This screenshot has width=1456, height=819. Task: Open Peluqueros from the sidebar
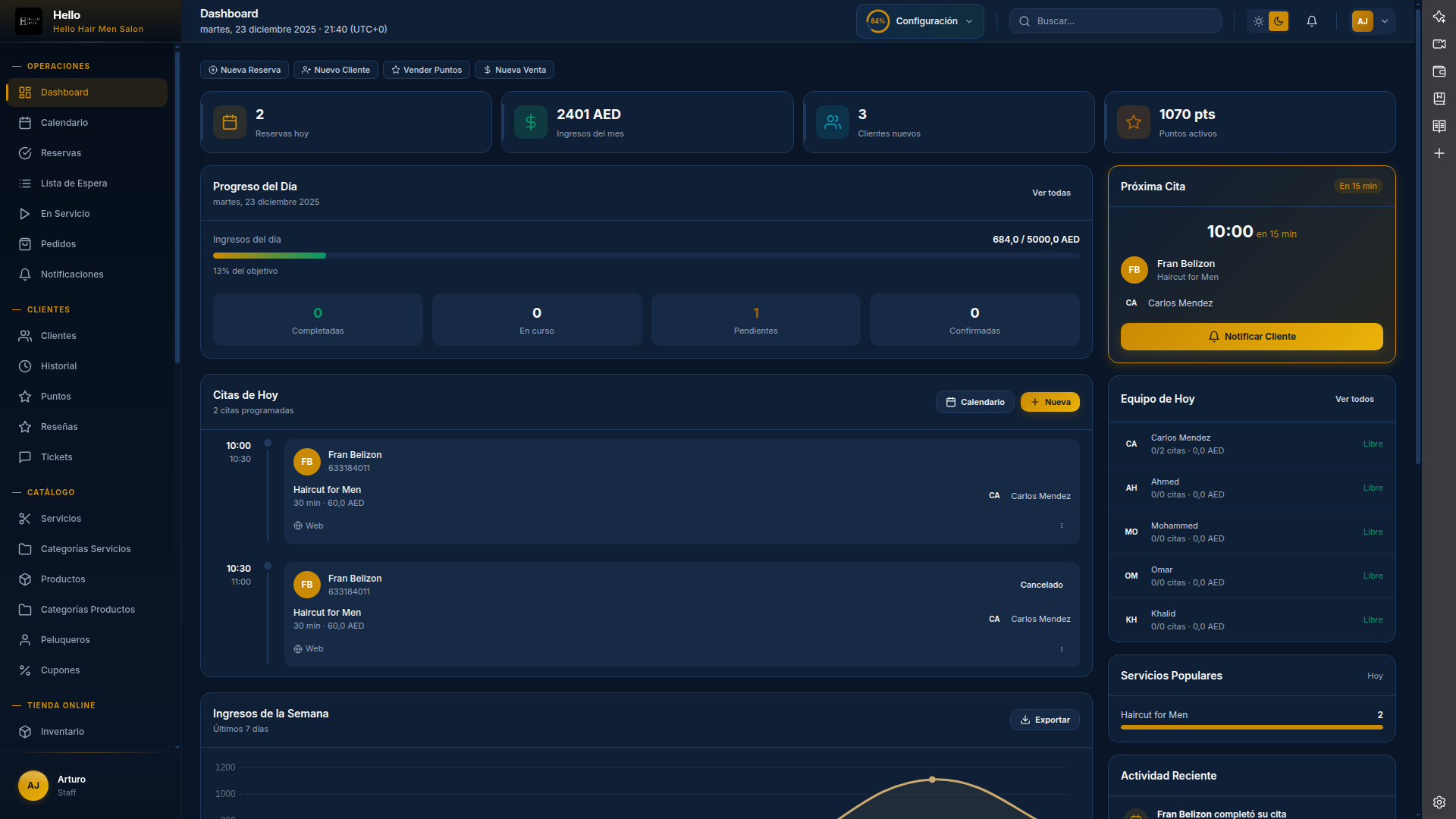64,639
